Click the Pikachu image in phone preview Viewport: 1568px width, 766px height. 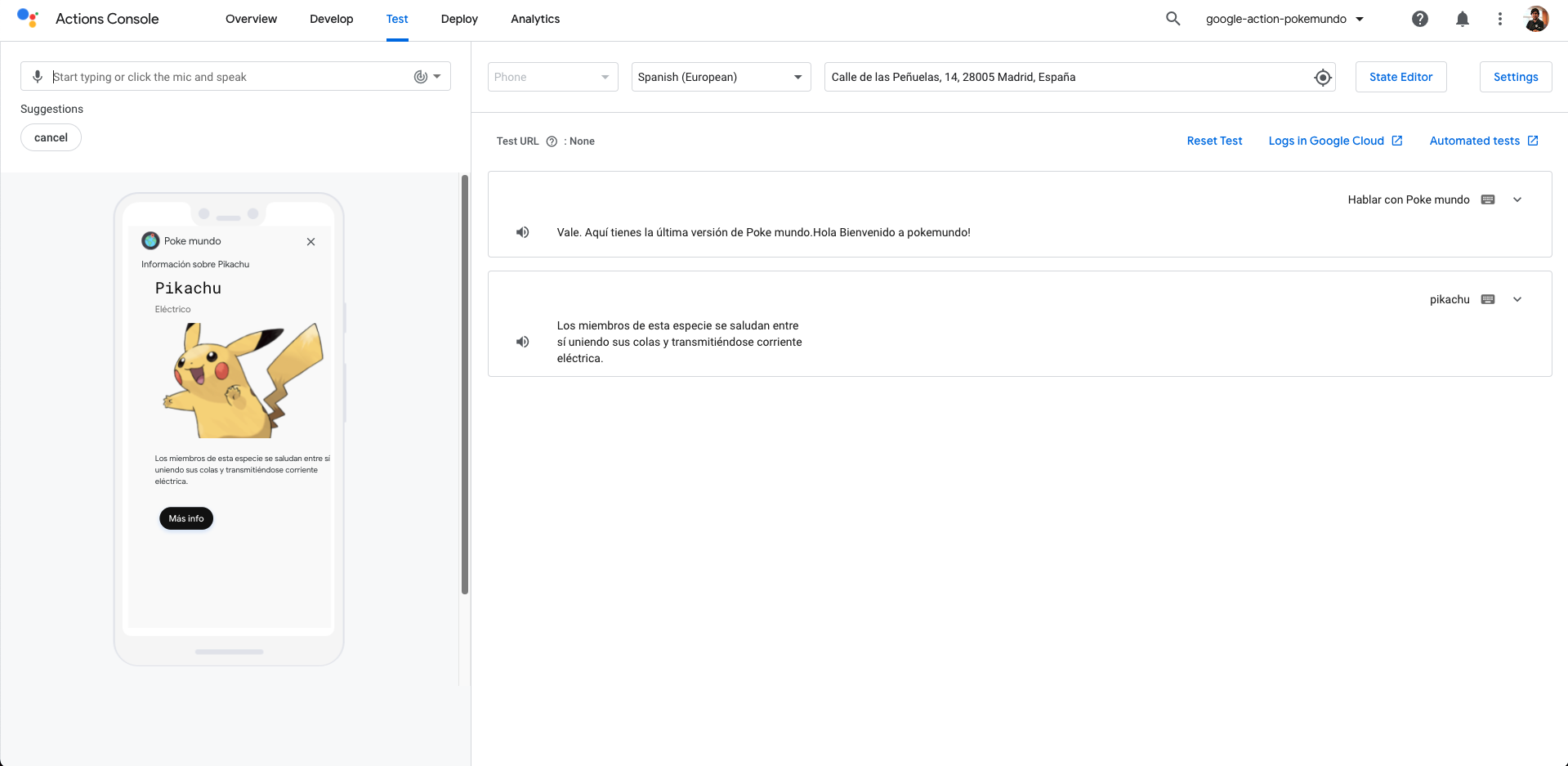[243, 380]
